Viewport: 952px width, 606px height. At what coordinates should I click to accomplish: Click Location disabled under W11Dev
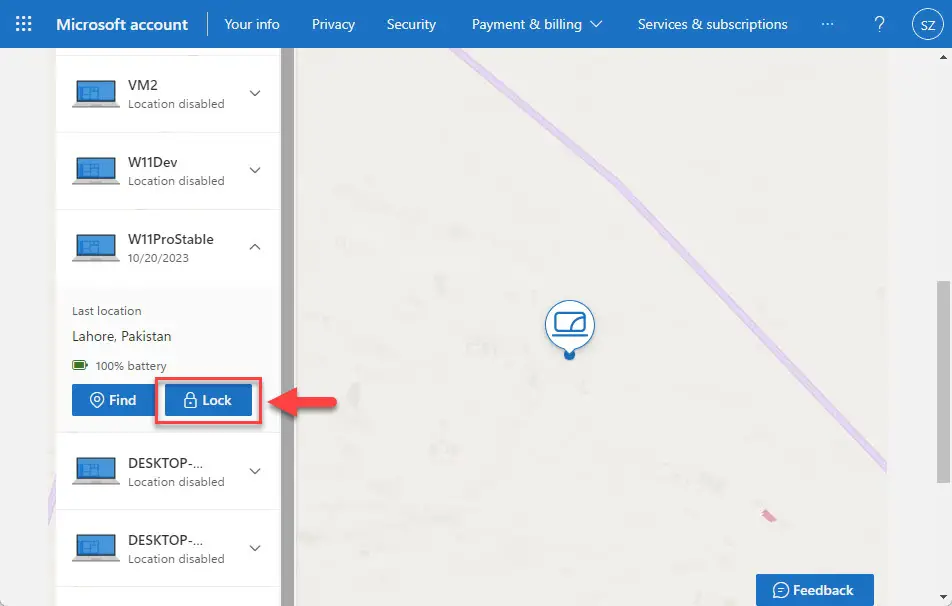176,181
